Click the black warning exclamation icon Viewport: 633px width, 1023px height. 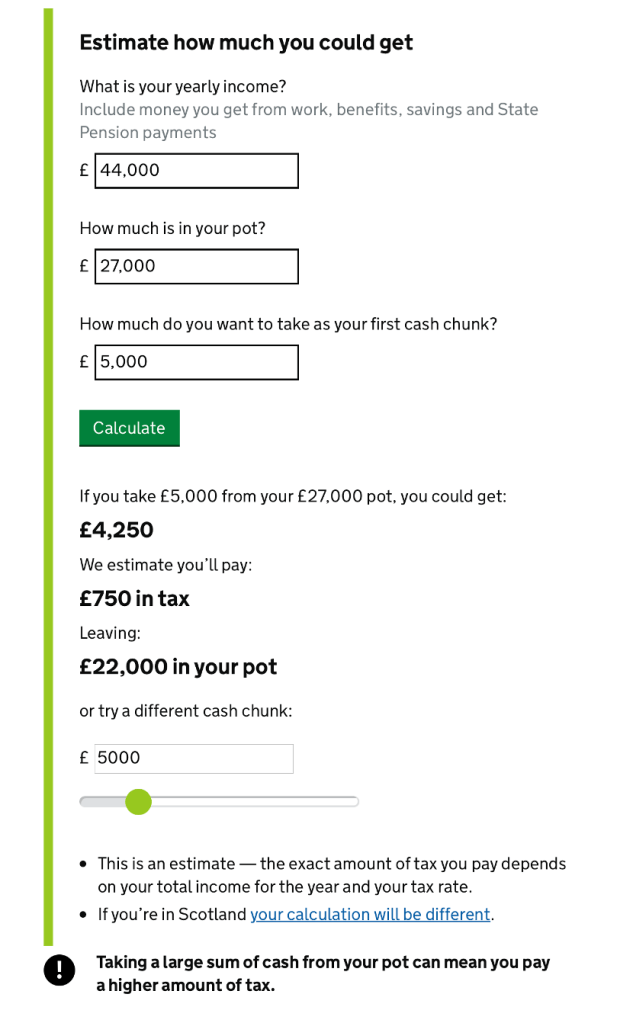59,970
